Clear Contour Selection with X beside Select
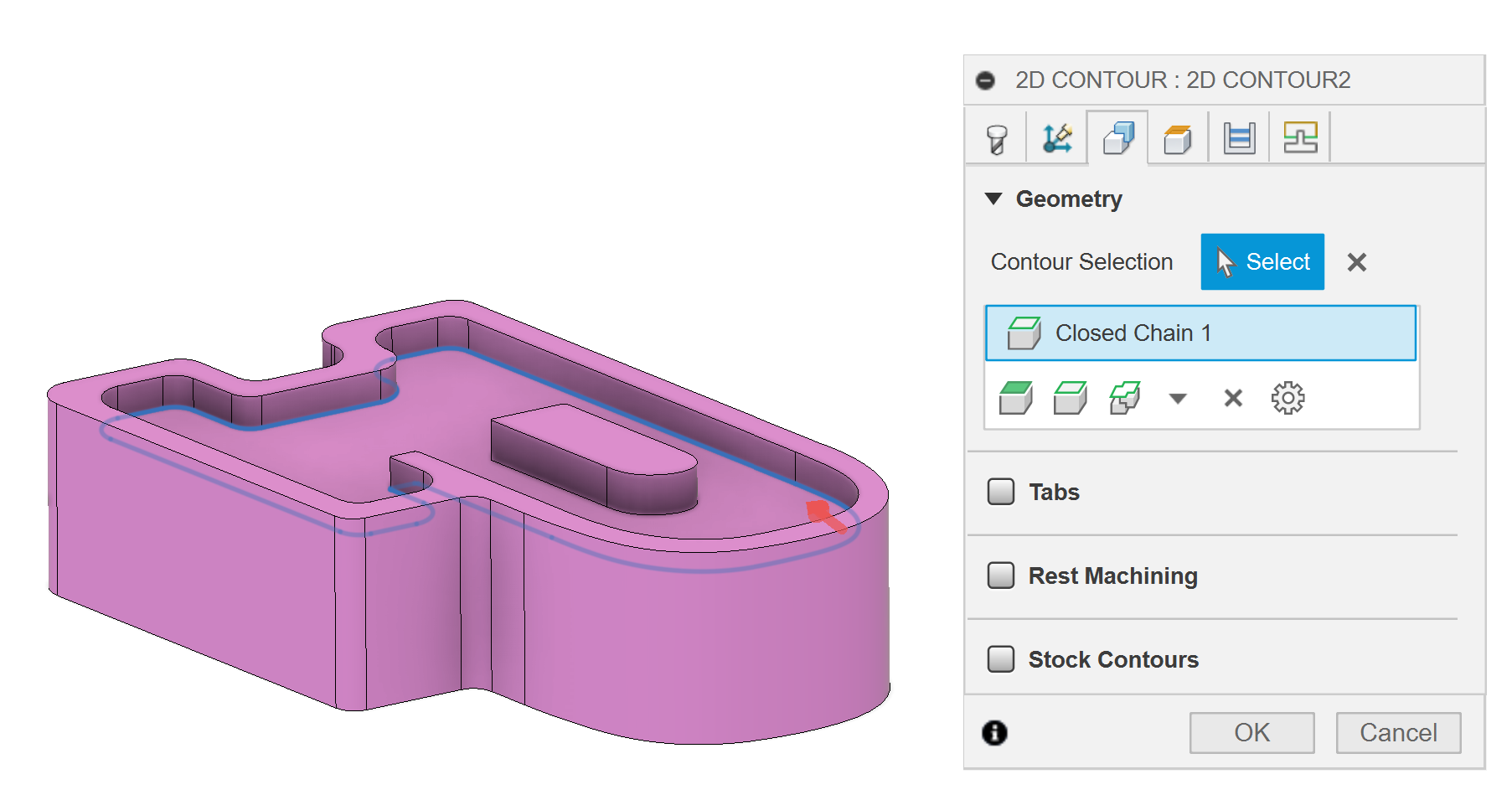 (x=1357, y=262)
